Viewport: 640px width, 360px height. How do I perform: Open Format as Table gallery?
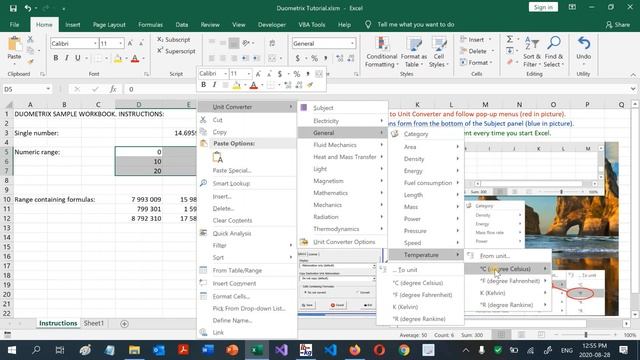click(413, 52)
